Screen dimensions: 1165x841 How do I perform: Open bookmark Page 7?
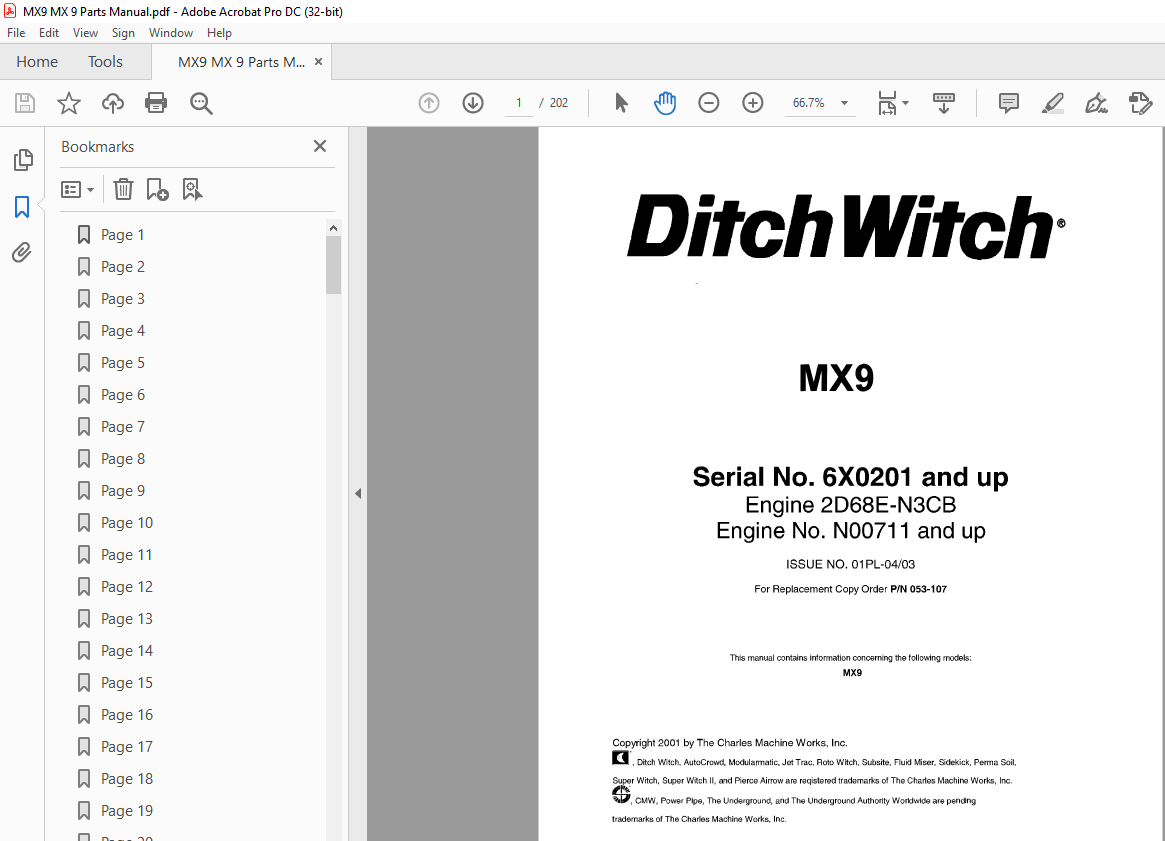(x=123, y=426)
